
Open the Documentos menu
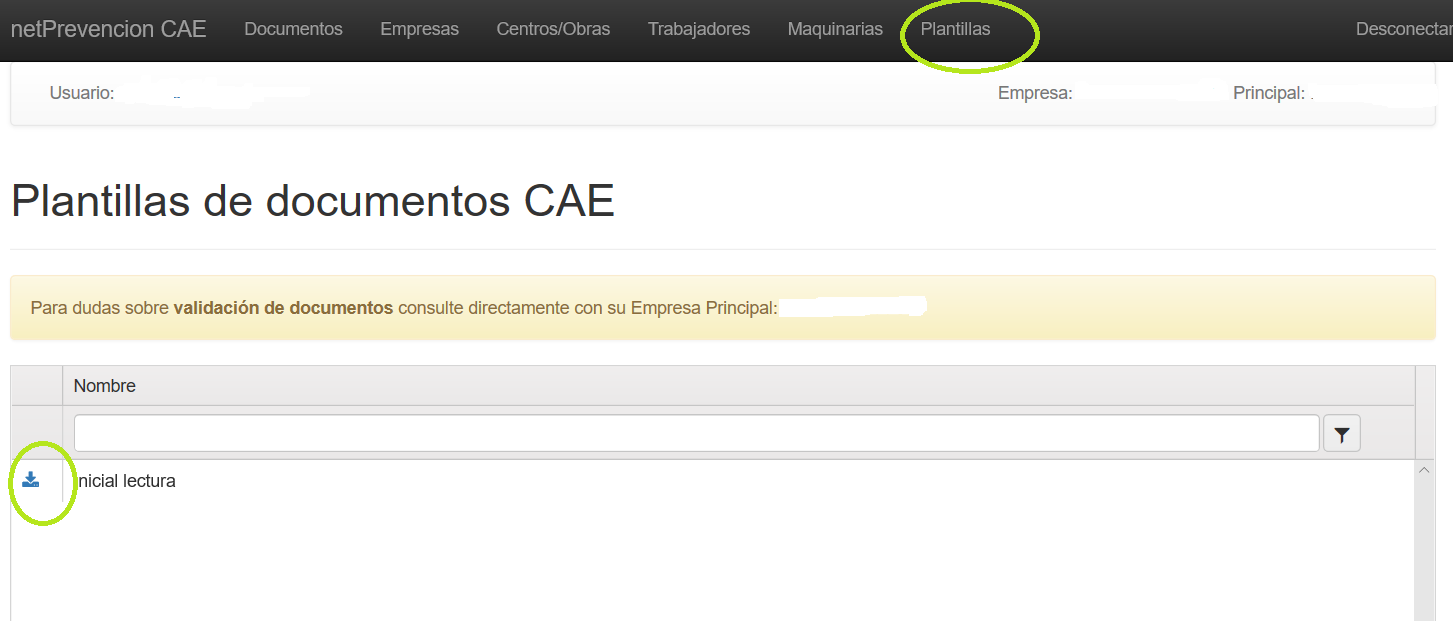pos(293,29)
